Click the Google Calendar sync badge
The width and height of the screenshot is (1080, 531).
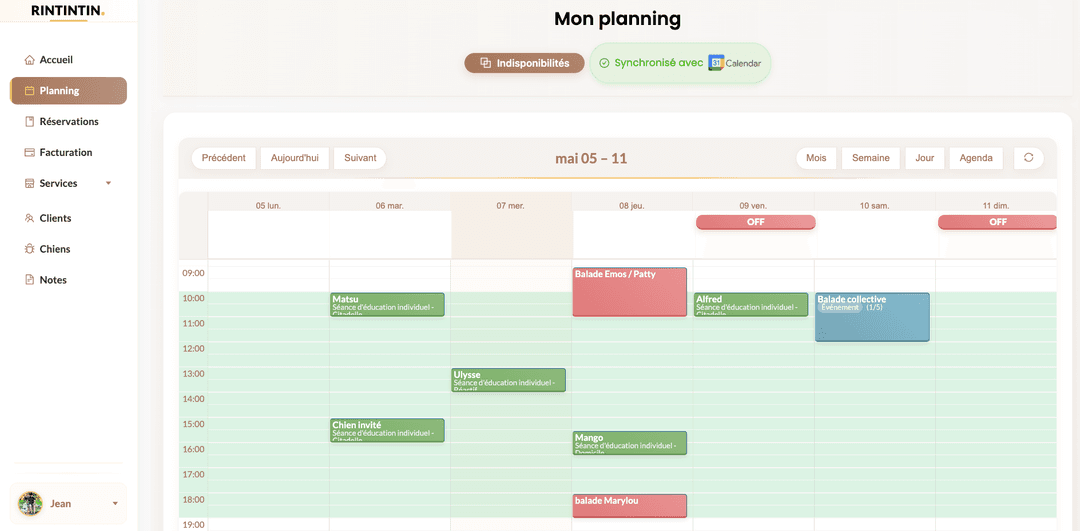[x=681, y=63]
